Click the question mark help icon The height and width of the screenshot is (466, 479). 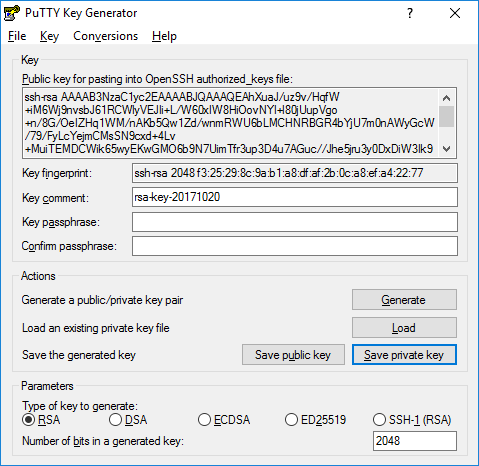pos(410,13)
